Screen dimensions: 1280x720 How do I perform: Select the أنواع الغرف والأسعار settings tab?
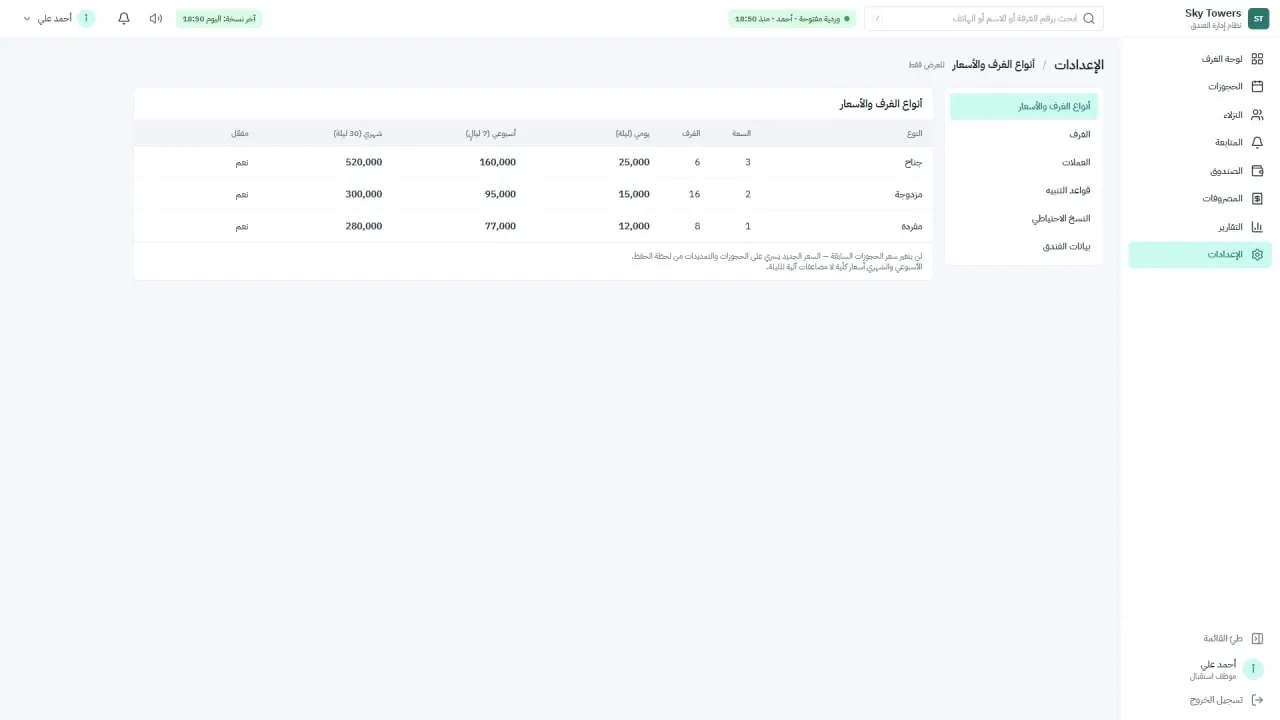click(x=1024, y=106)
